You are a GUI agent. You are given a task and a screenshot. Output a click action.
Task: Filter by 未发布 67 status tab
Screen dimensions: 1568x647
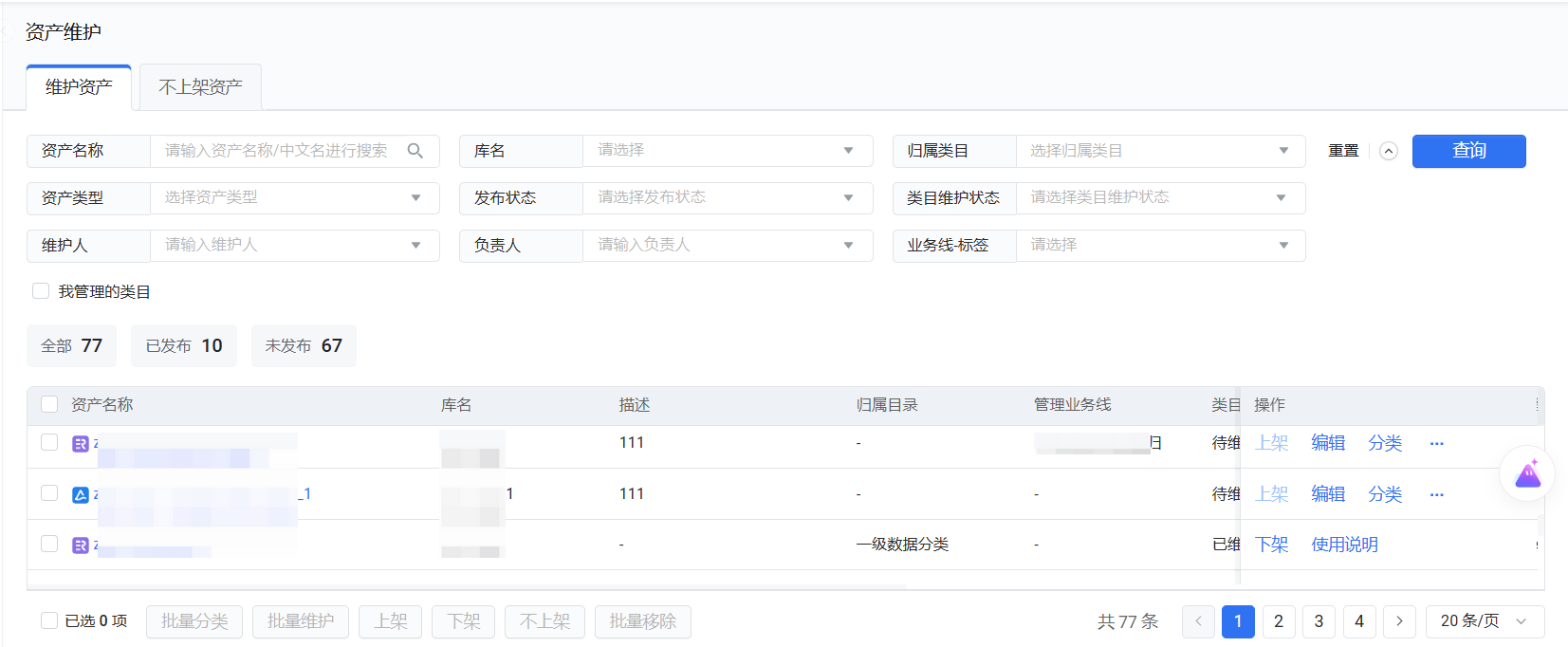pos(304,346)
